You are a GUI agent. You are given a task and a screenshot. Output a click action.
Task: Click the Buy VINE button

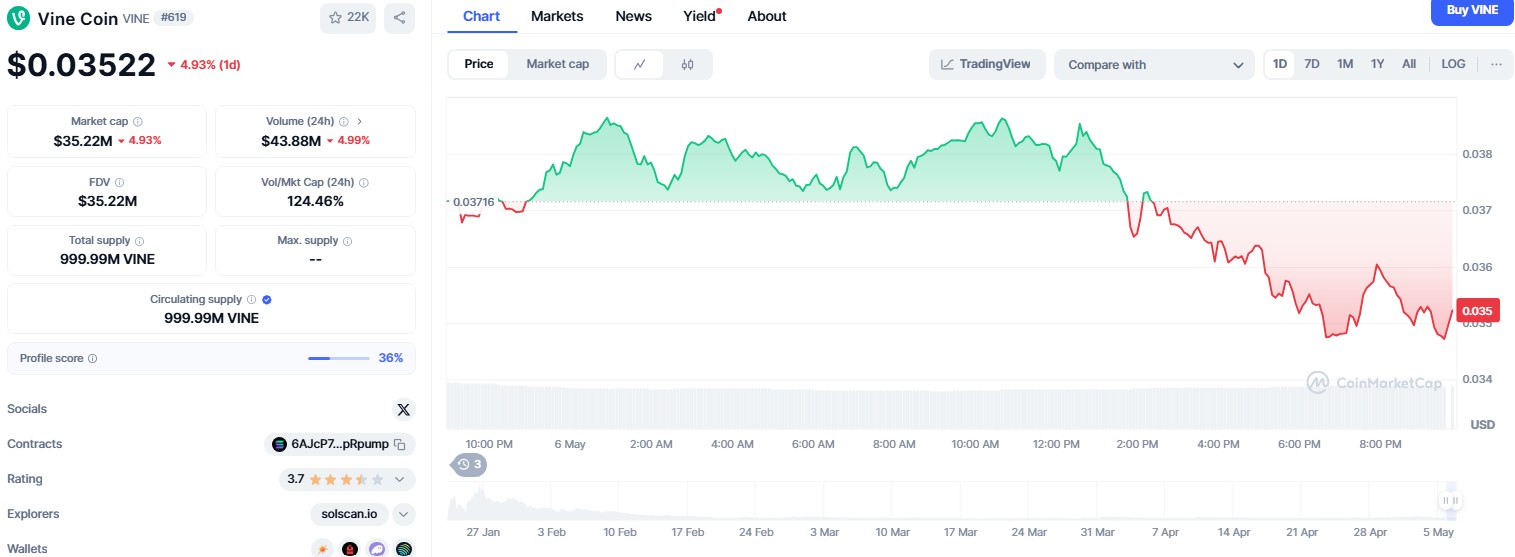(x=1472, y=11)
